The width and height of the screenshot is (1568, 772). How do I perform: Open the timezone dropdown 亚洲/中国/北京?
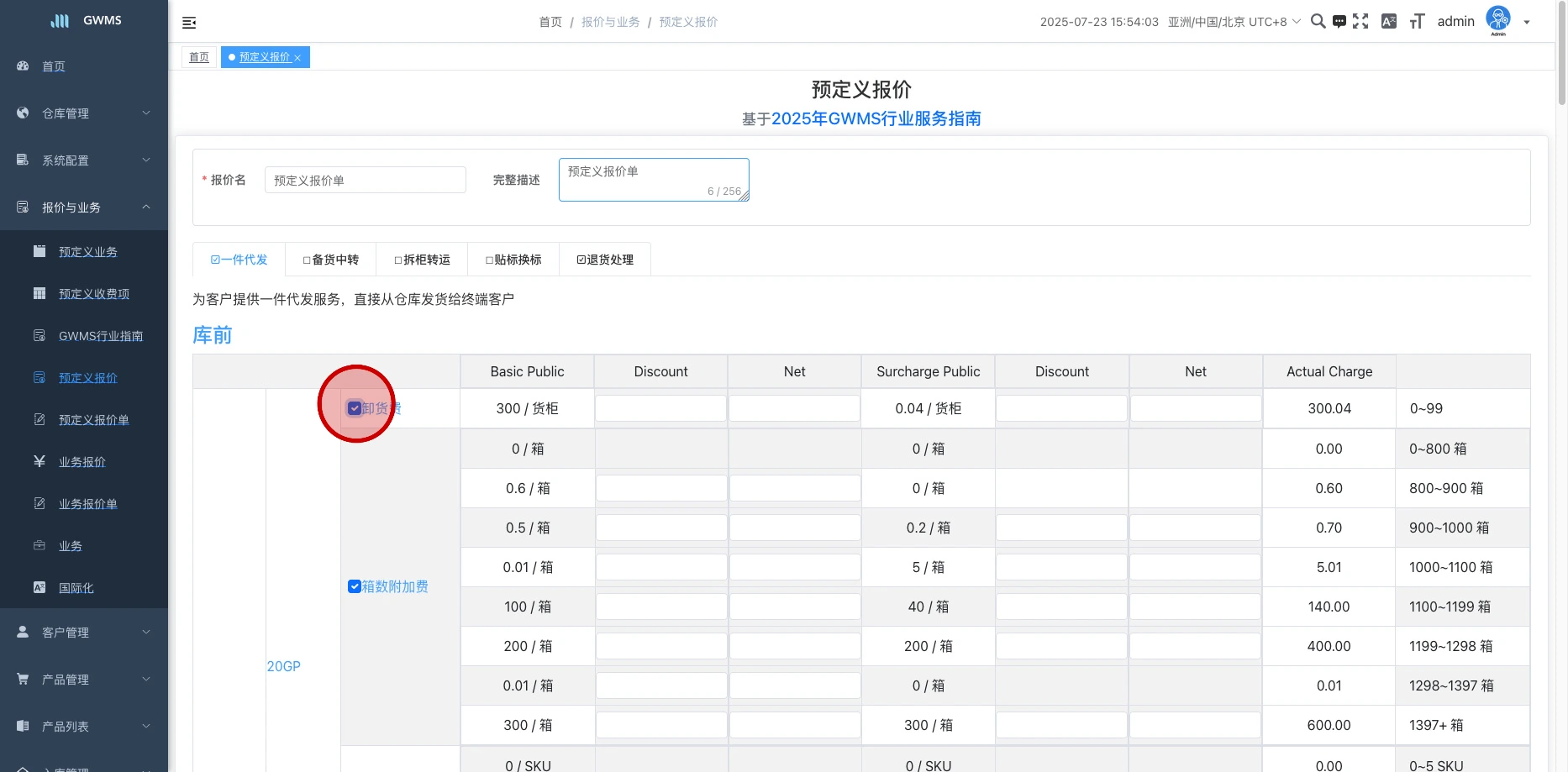(1234, 22)
